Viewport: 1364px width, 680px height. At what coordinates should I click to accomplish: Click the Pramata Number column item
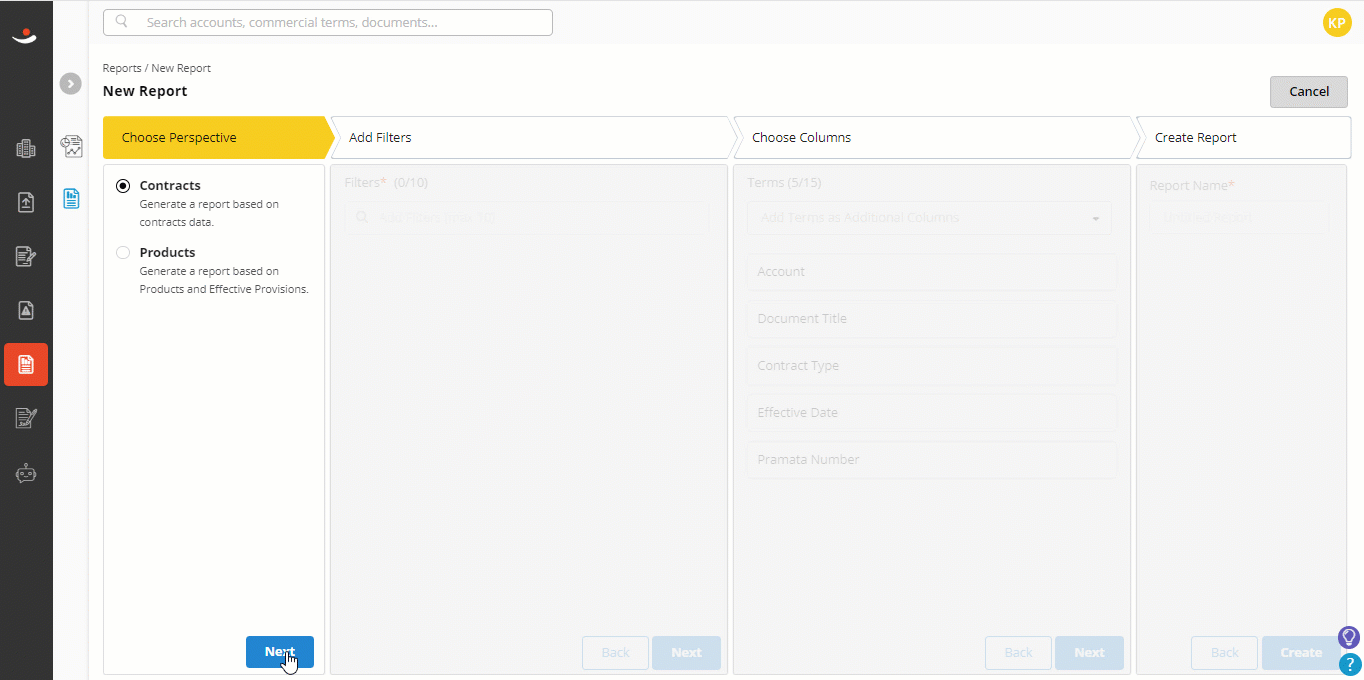(931, 459)
